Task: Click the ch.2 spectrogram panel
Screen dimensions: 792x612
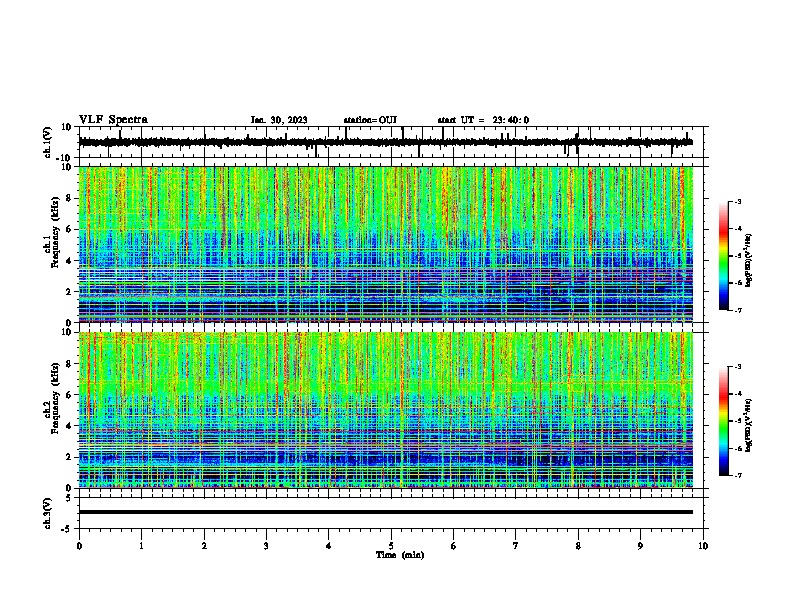Action: click(x=385, y=410)
